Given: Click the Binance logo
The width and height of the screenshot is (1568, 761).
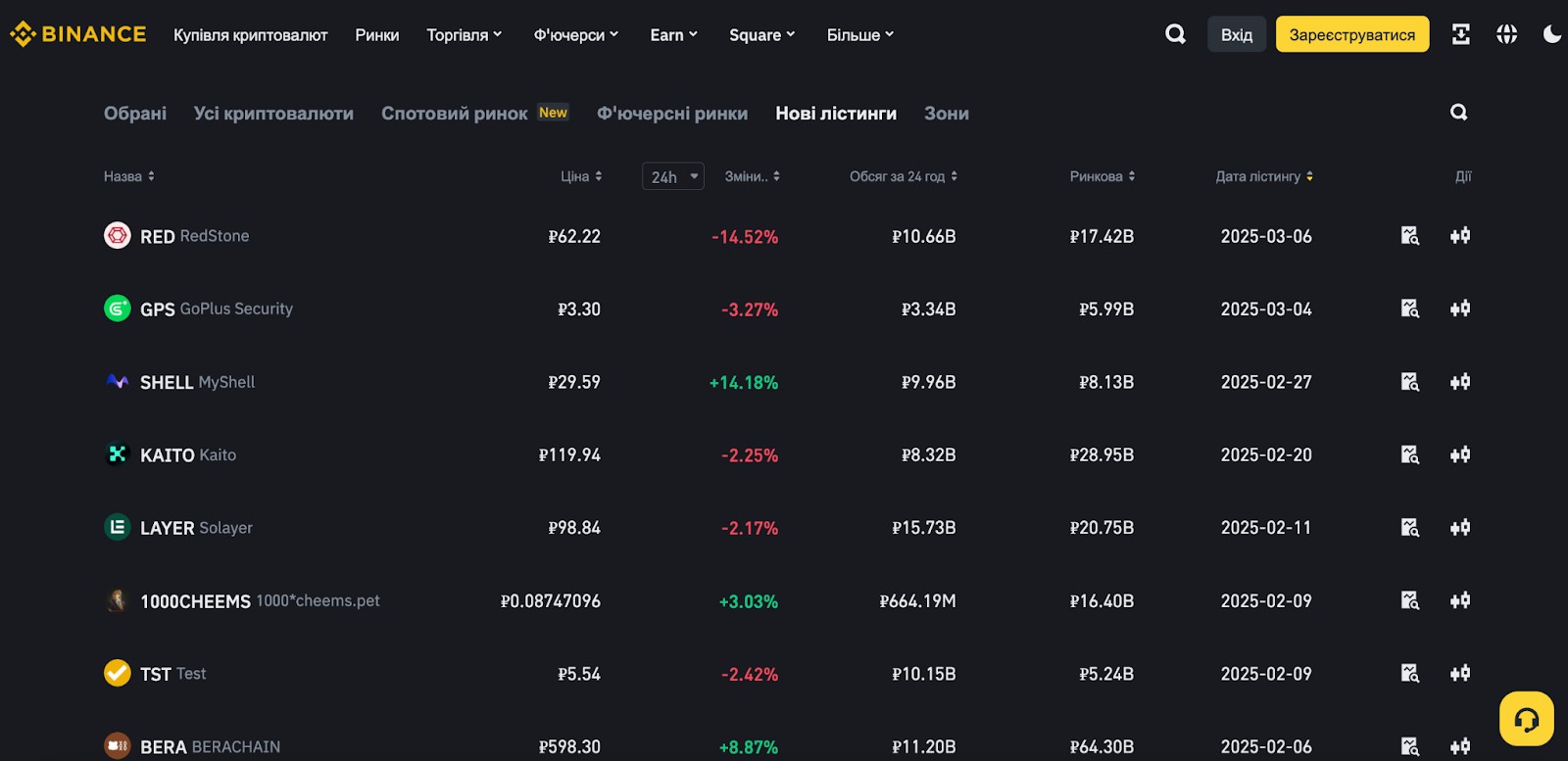Looking at the screenshot, I should 77,34.
